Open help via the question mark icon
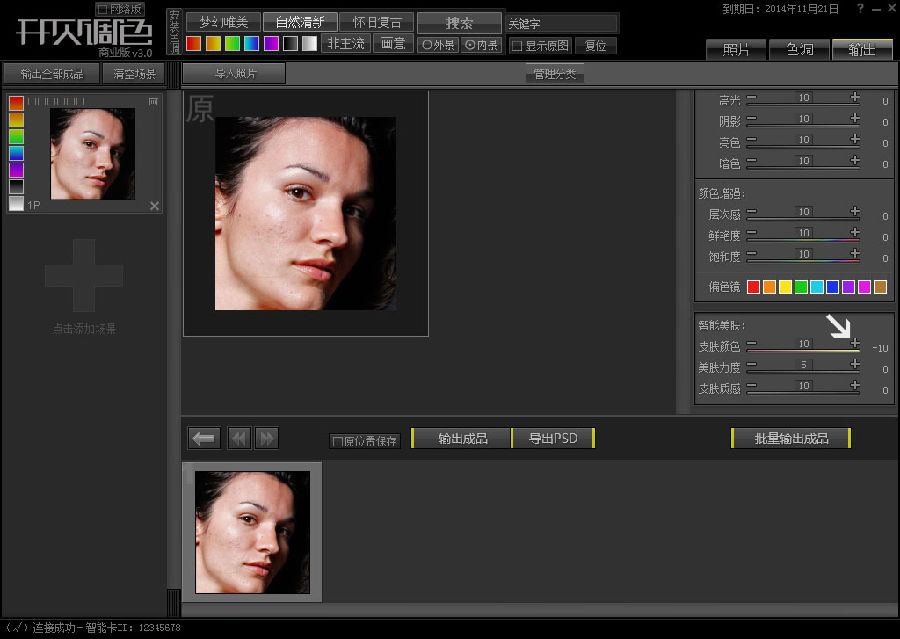The height and width of the screenshot is (639, 900). point(861,9)
